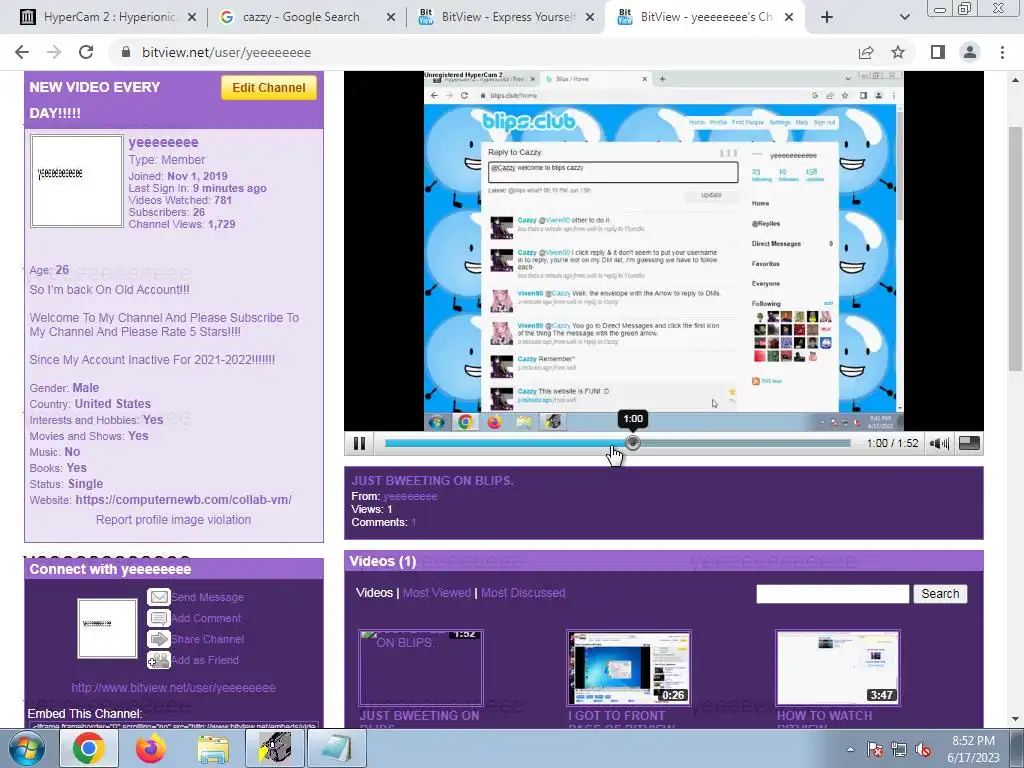The height and width of the screenshot is (768, 1024).
Task: Click the Add Comment link
Action: point(206,618)
